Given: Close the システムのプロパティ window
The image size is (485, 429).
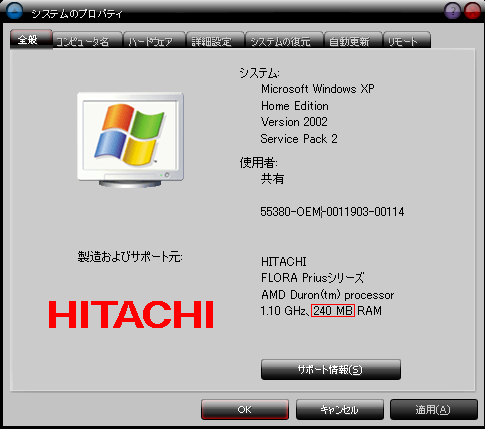Looking at the screenshot, I should pos(472,11).
